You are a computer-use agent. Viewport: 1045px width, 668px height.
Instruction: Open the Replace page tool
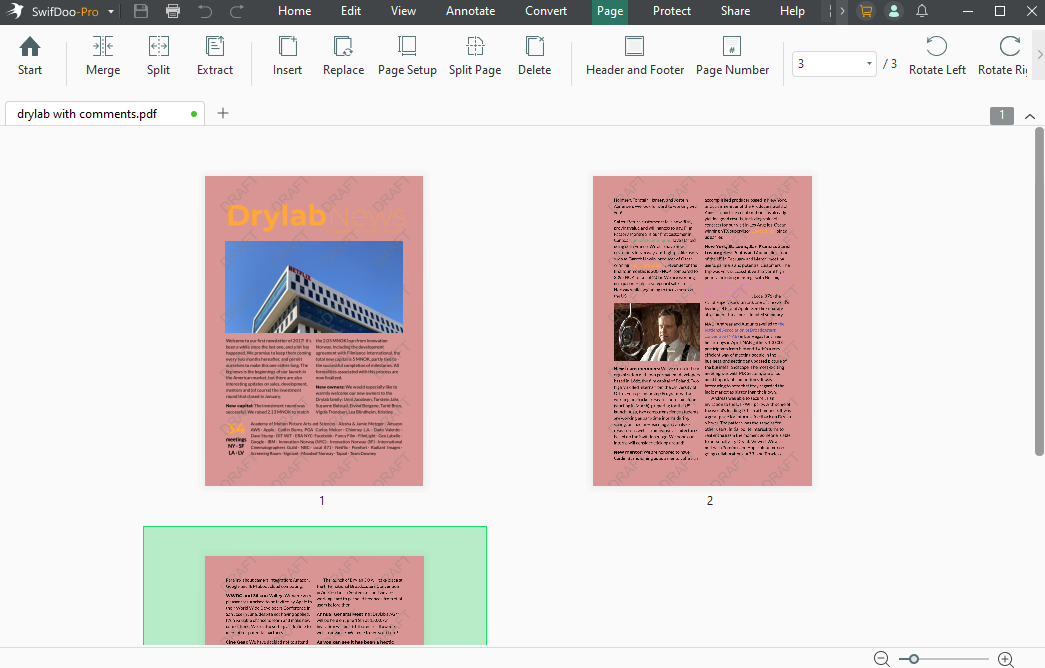click(x=343, y=55)
